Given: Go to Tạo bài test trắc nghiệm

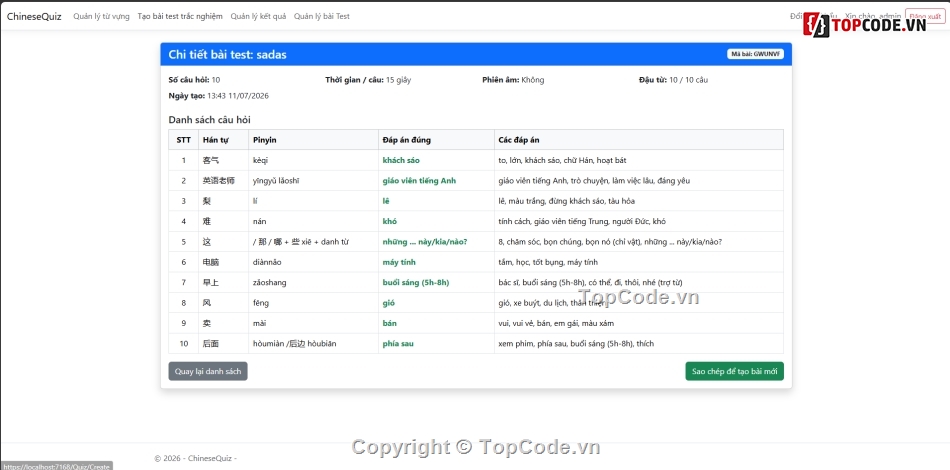Looking at the screenshot, I should (x=180, y=16).
